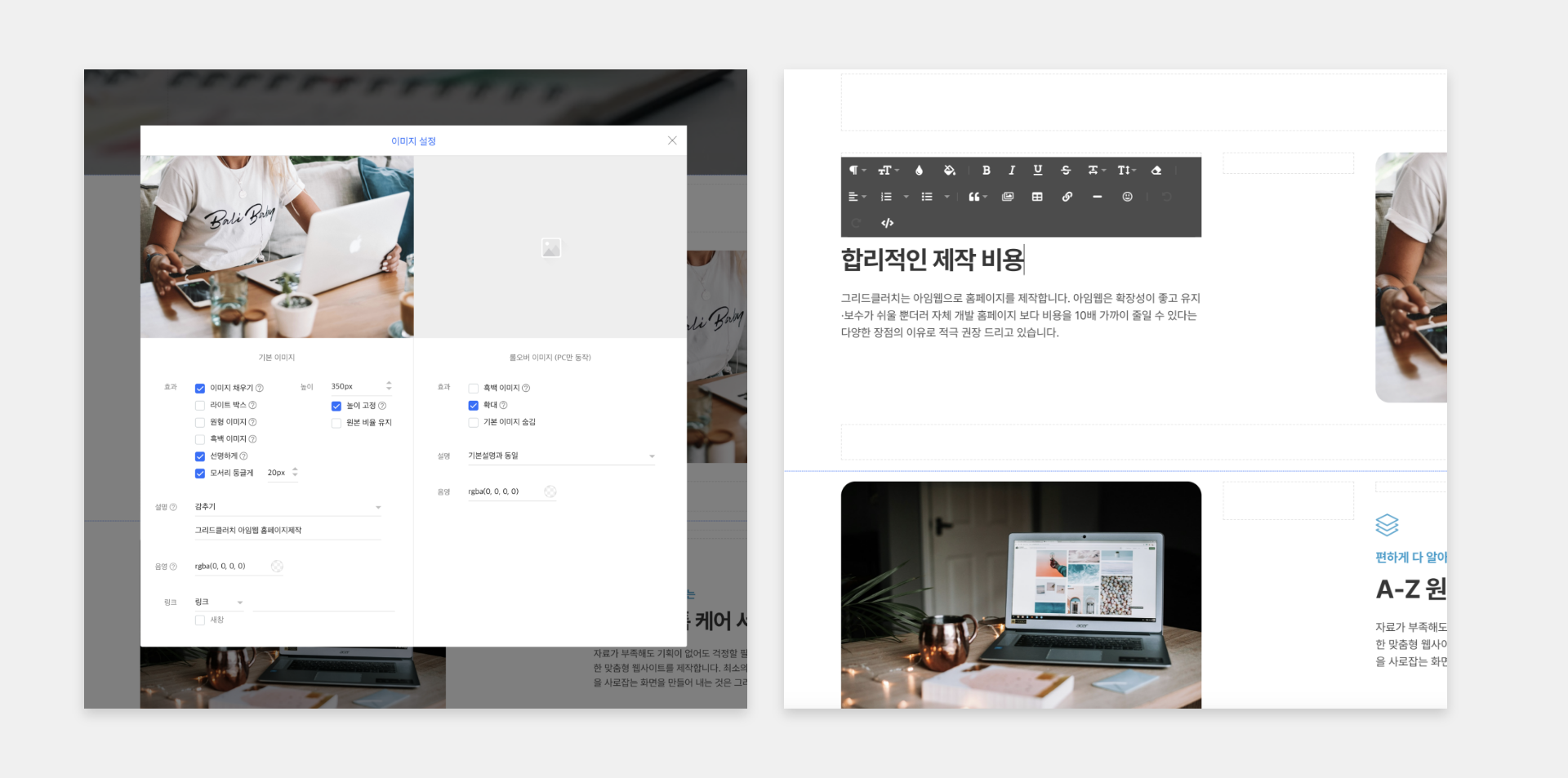Uncheck the rollover 확대 checkbox
The width and height of the screenshot is (1568, 778).
point(474,405)
